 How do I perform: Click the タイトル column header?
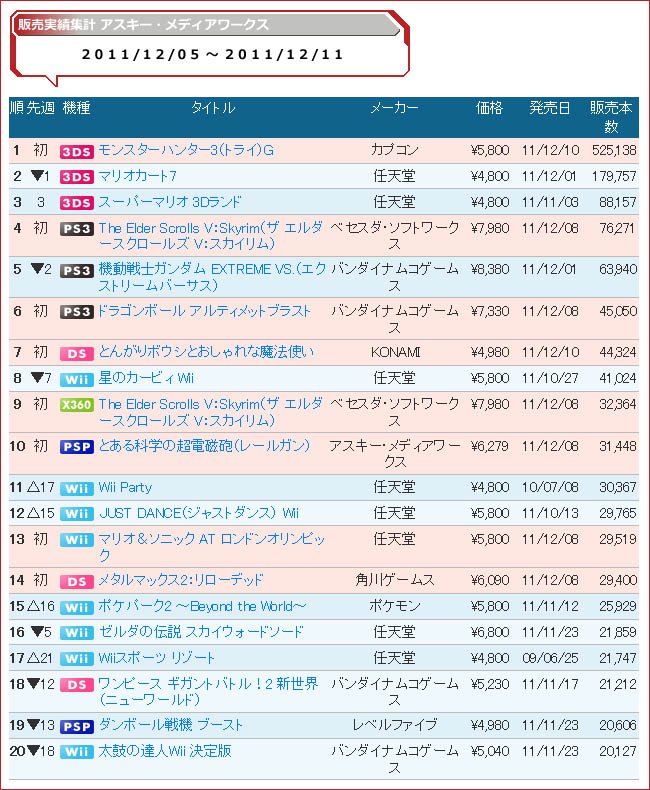click(x=213, y=108)
